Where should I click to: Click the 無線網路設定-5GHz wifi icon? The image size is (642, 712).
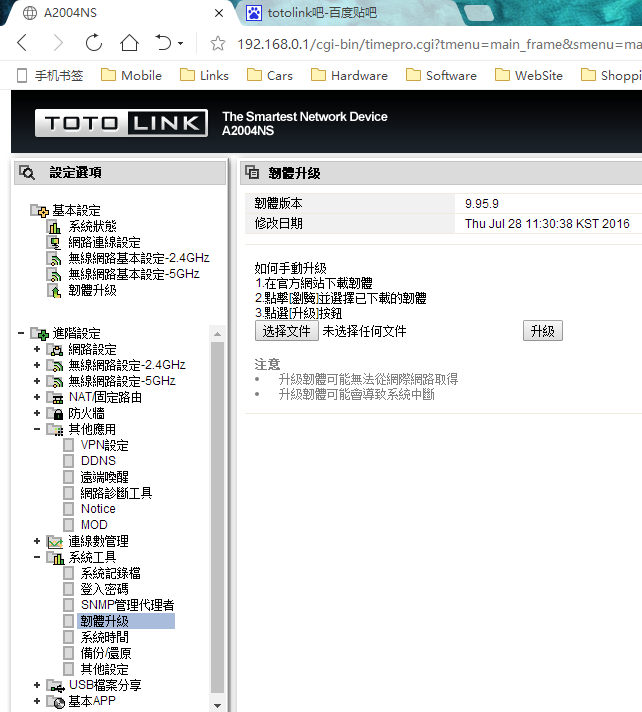click(55, 382)
